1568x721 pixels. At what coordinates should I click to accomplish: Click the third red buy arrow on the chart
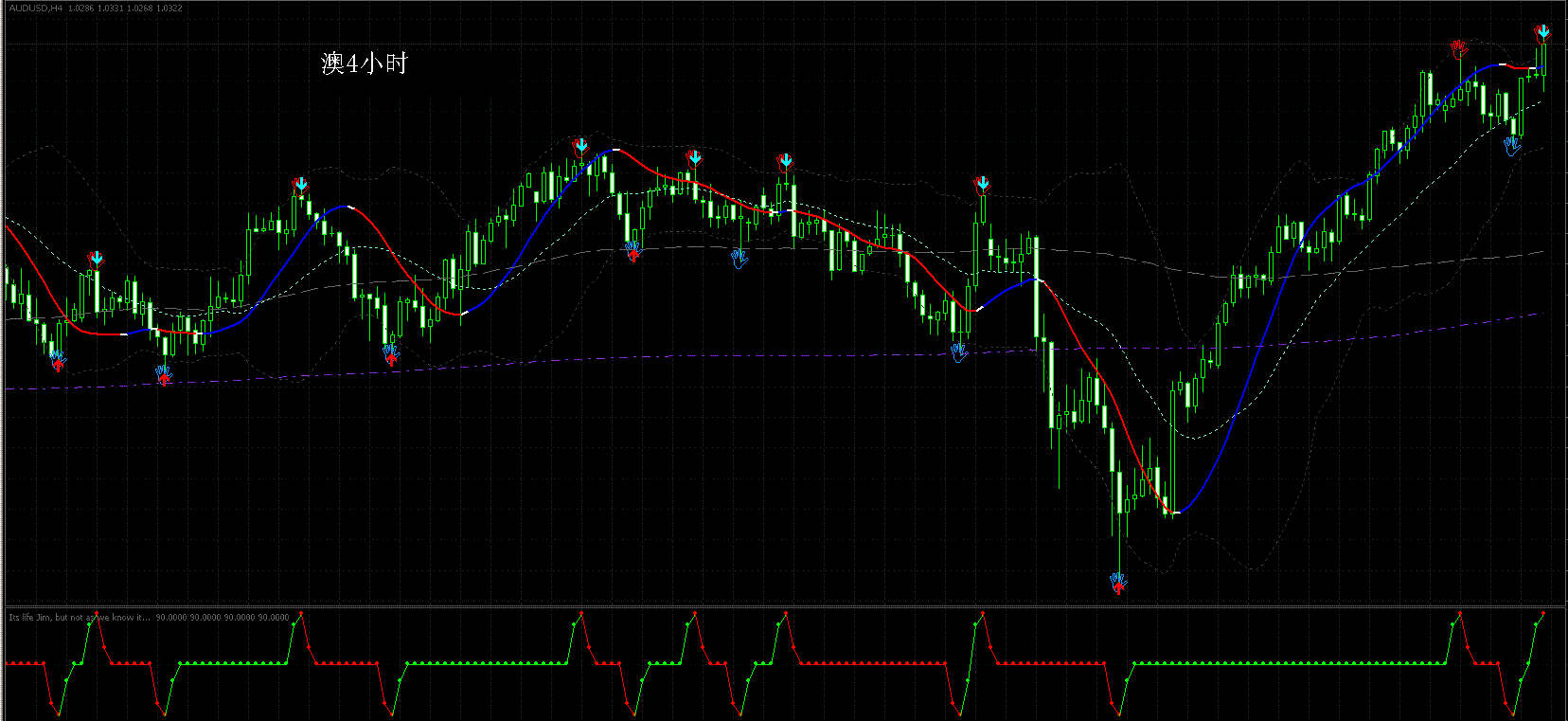pos(391,359)
